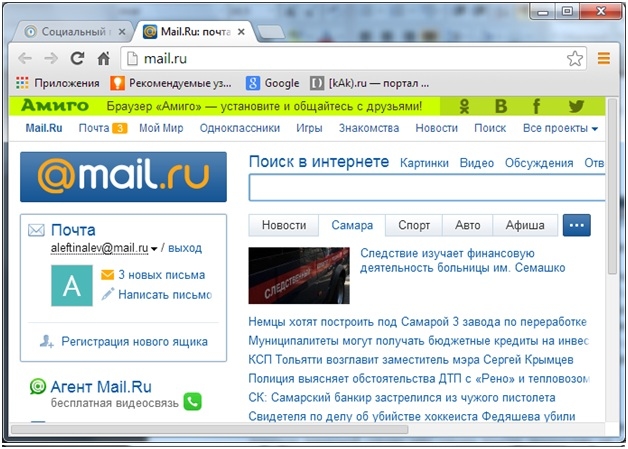Select the Обсуждения search category
Viewport: 628px width, 449px height.
coord(539,163)
